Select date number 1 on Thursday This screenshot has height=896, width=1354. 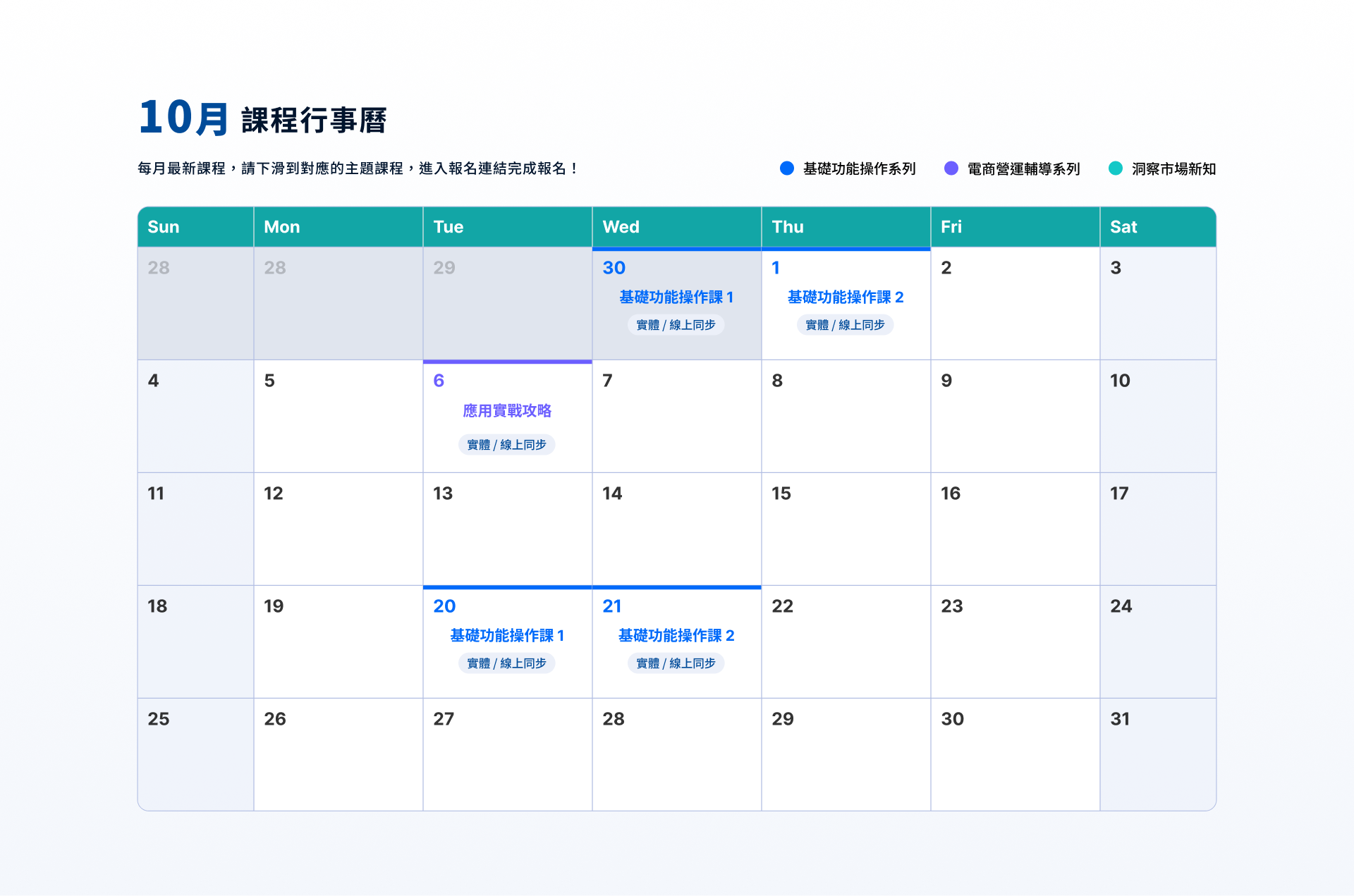(x=776, y=268)
